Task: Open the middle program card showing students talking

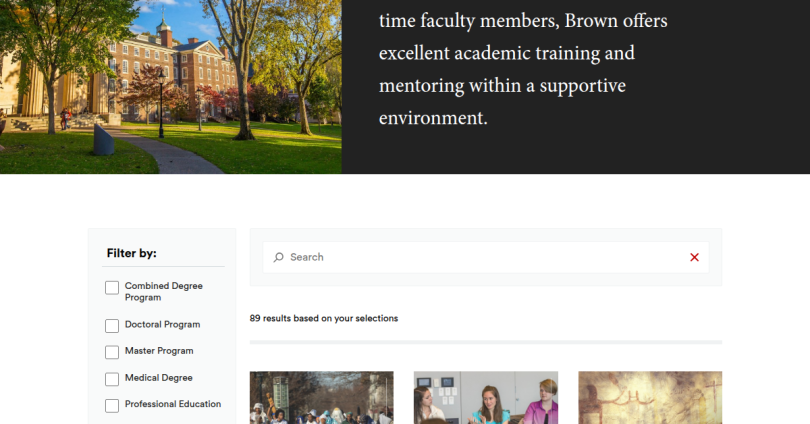Action: tap(485, 398)
